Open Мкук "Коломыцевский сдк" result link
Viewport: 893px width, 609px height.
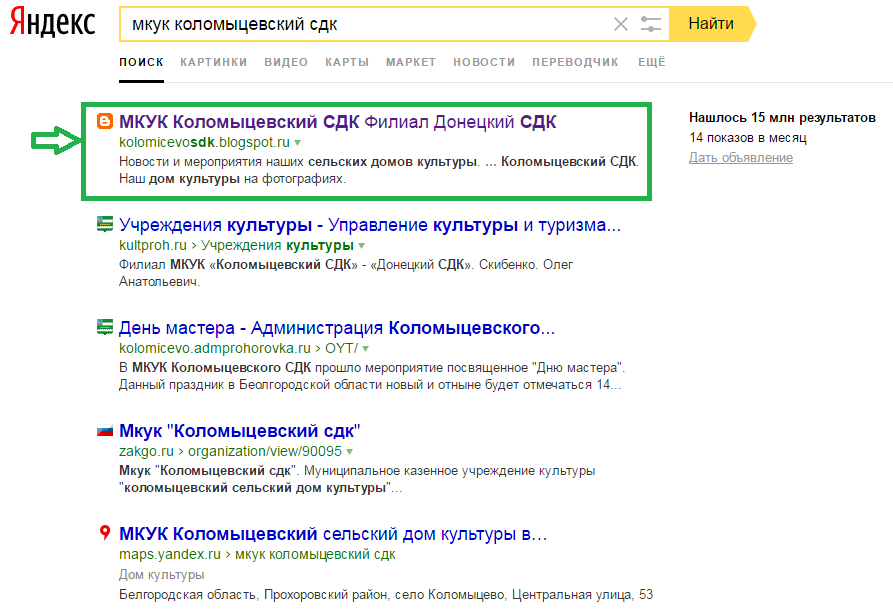(x=240, y=431)
